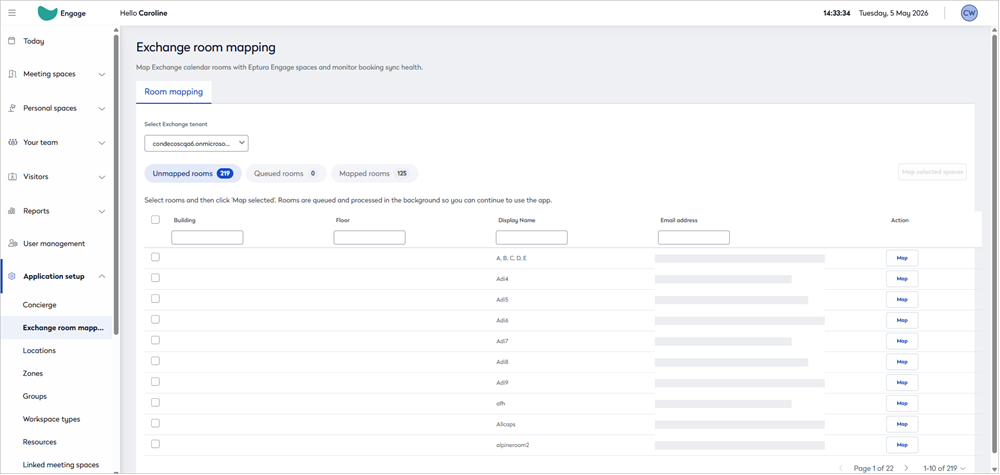The image size is (1000, 475).
Task: Click the Today calendar icon
Action: pyautogui.click(x=11, y=41)
